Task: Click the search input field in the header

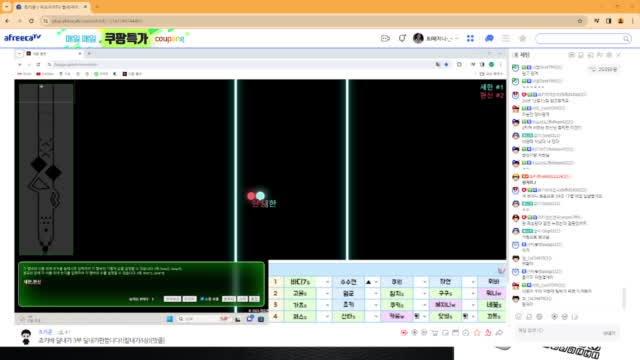Action: [x=580, y=39]
